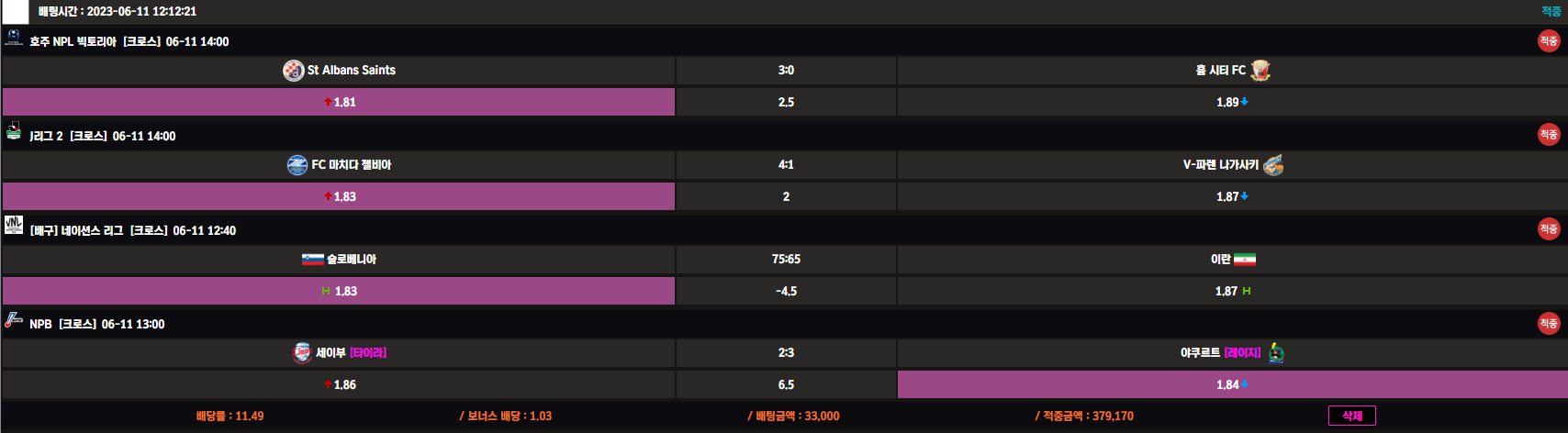Click the NPB league icon
The height and width of the screenshot is (433, 1568).
(x=13, y=320)
